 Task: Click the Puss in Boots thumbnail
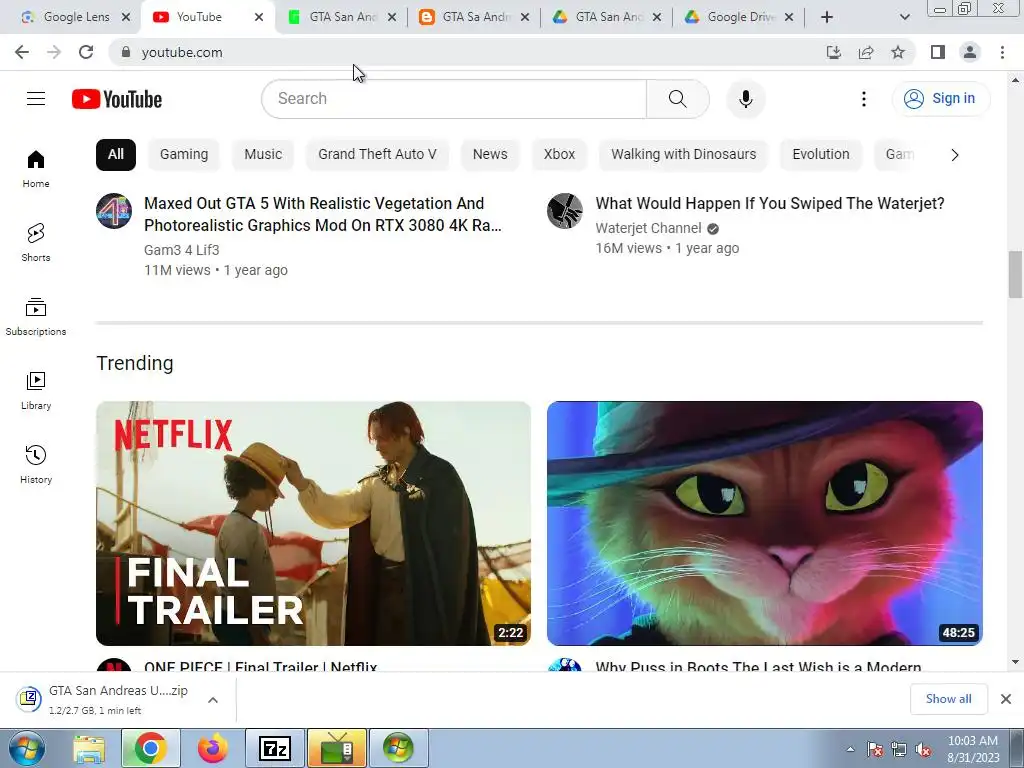[x=765, y=523]
